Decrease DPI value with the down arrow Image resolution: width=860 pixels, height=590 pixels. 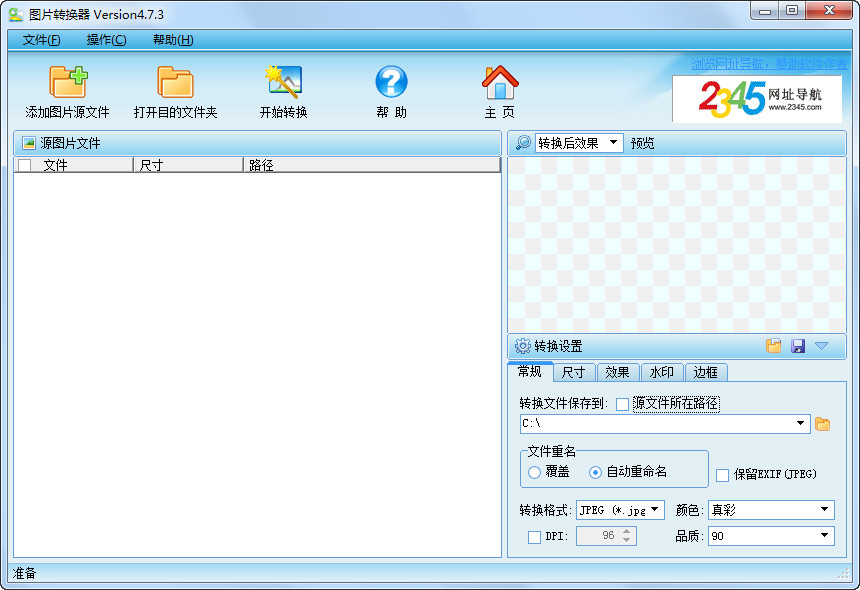pos(626,540)
